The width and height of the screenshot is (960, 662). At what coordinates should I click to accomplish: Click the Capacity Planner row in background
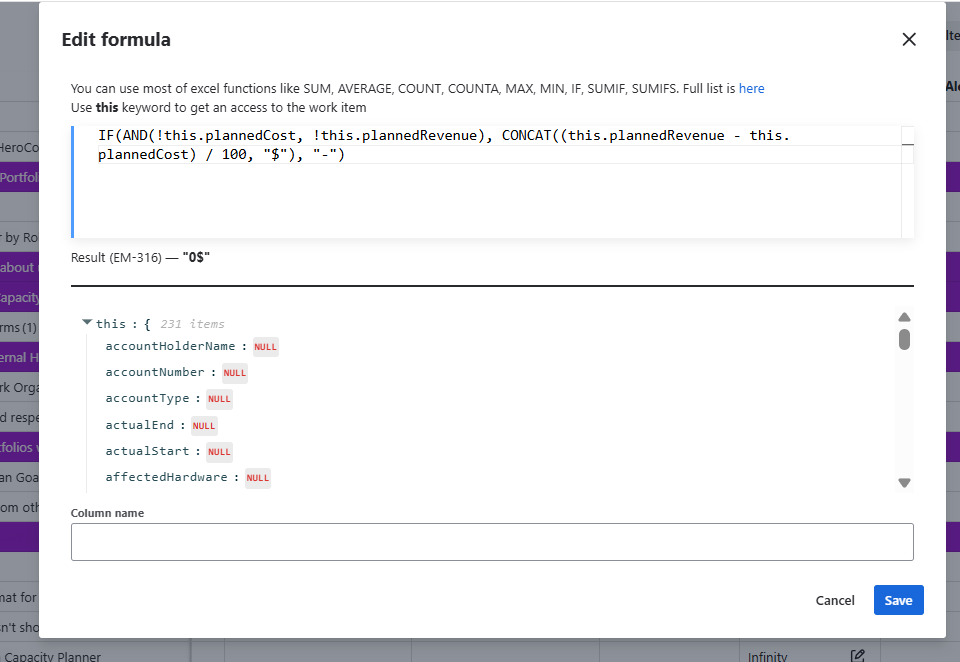point(53,656)
